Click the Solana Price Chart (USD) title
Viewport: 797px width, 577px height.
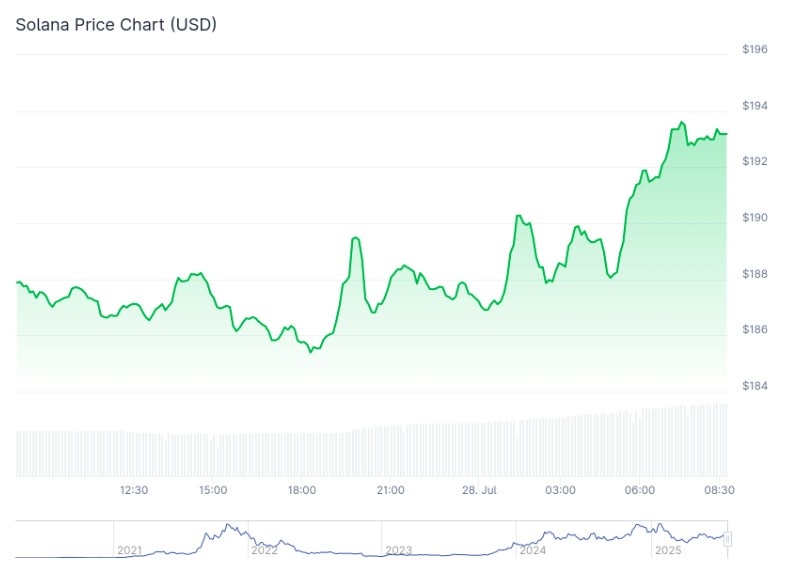click(x=116, y=24)
